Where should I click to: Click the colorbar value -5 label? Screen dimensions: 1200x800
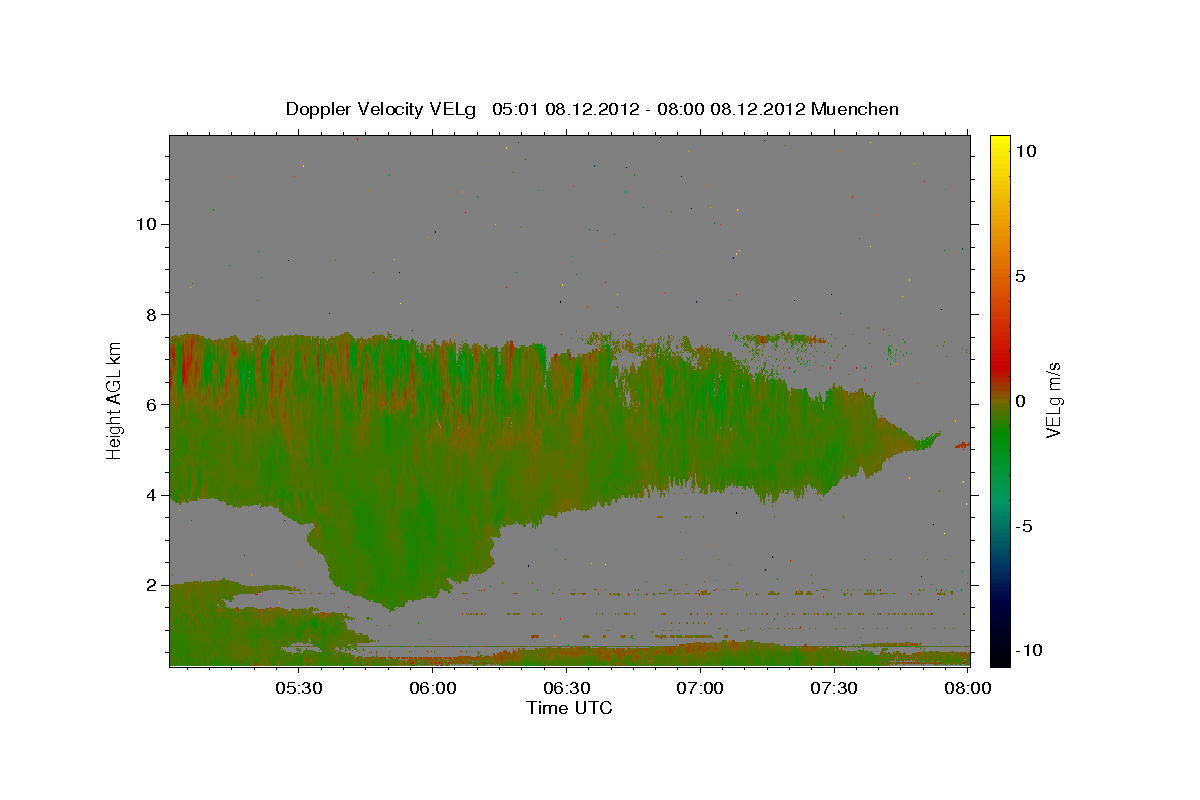1025,526
